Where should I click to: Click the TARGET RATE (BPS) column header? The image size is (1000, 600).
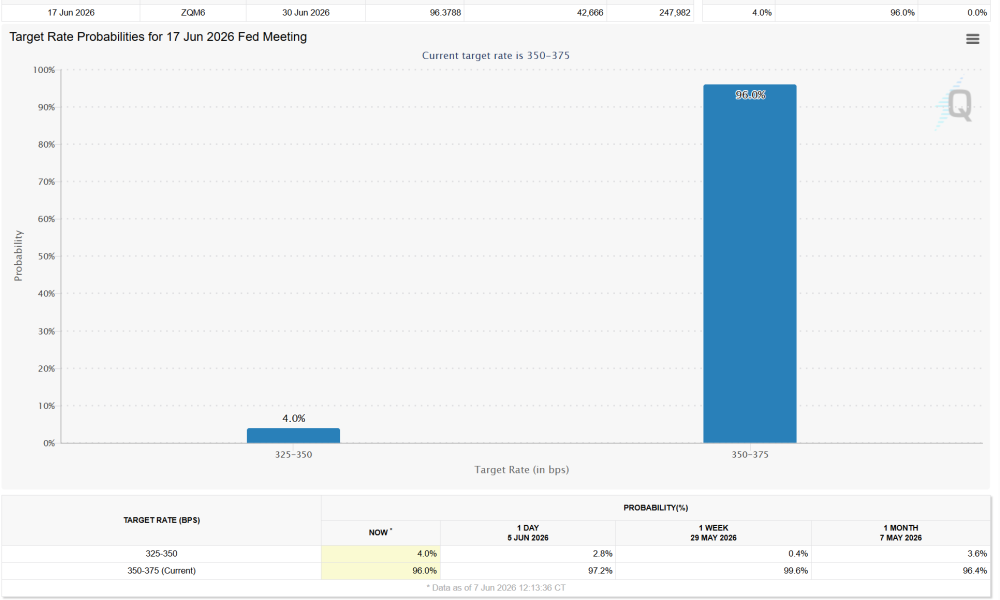click(x=161, y=520)
